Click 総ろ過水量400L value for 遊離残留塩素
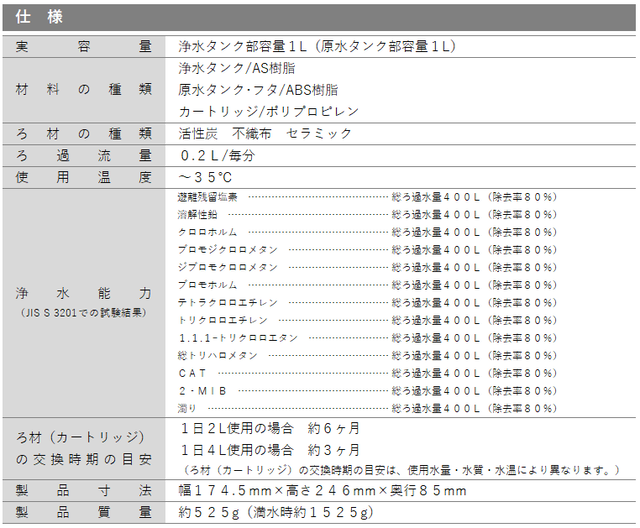 click(436, 197)
